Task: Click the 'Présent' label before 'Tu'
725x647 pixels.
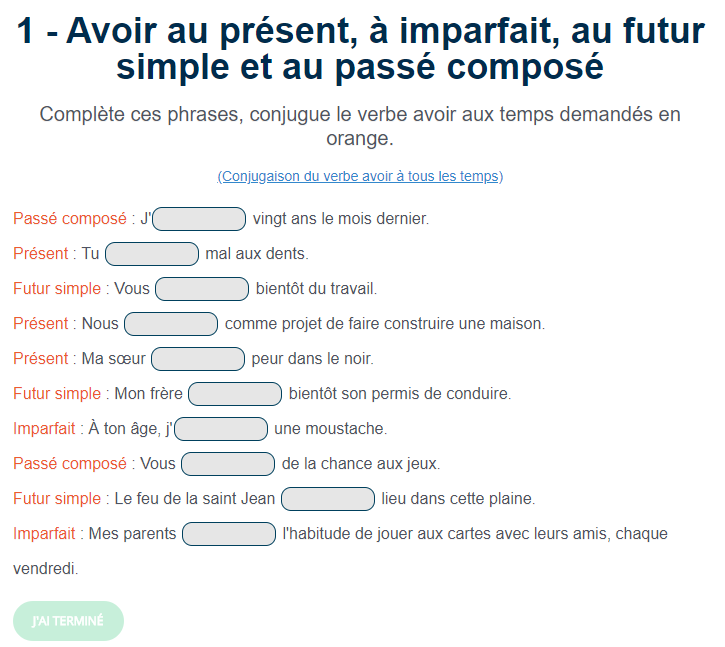Action: click(x=41, y=253)
